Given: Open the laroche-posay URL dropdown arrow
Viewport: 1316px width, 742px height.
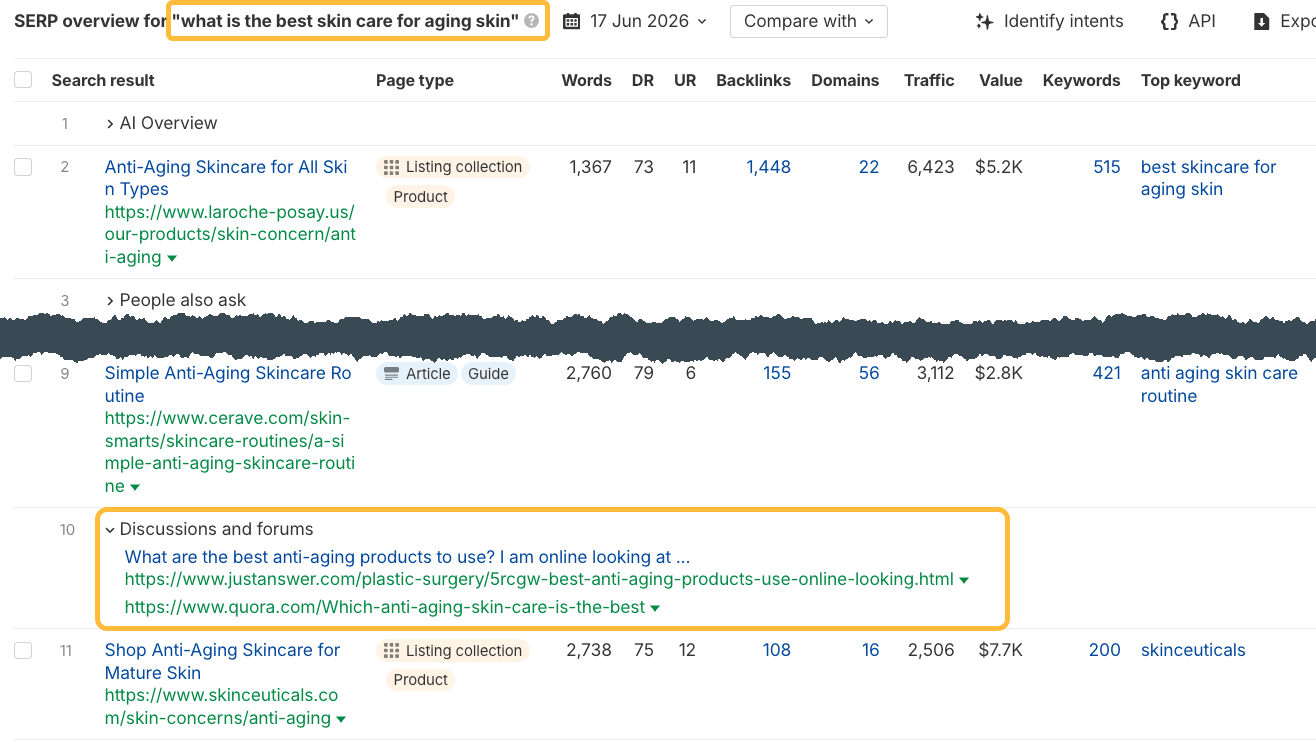Looking at the screenshot, I should (172, 258).
